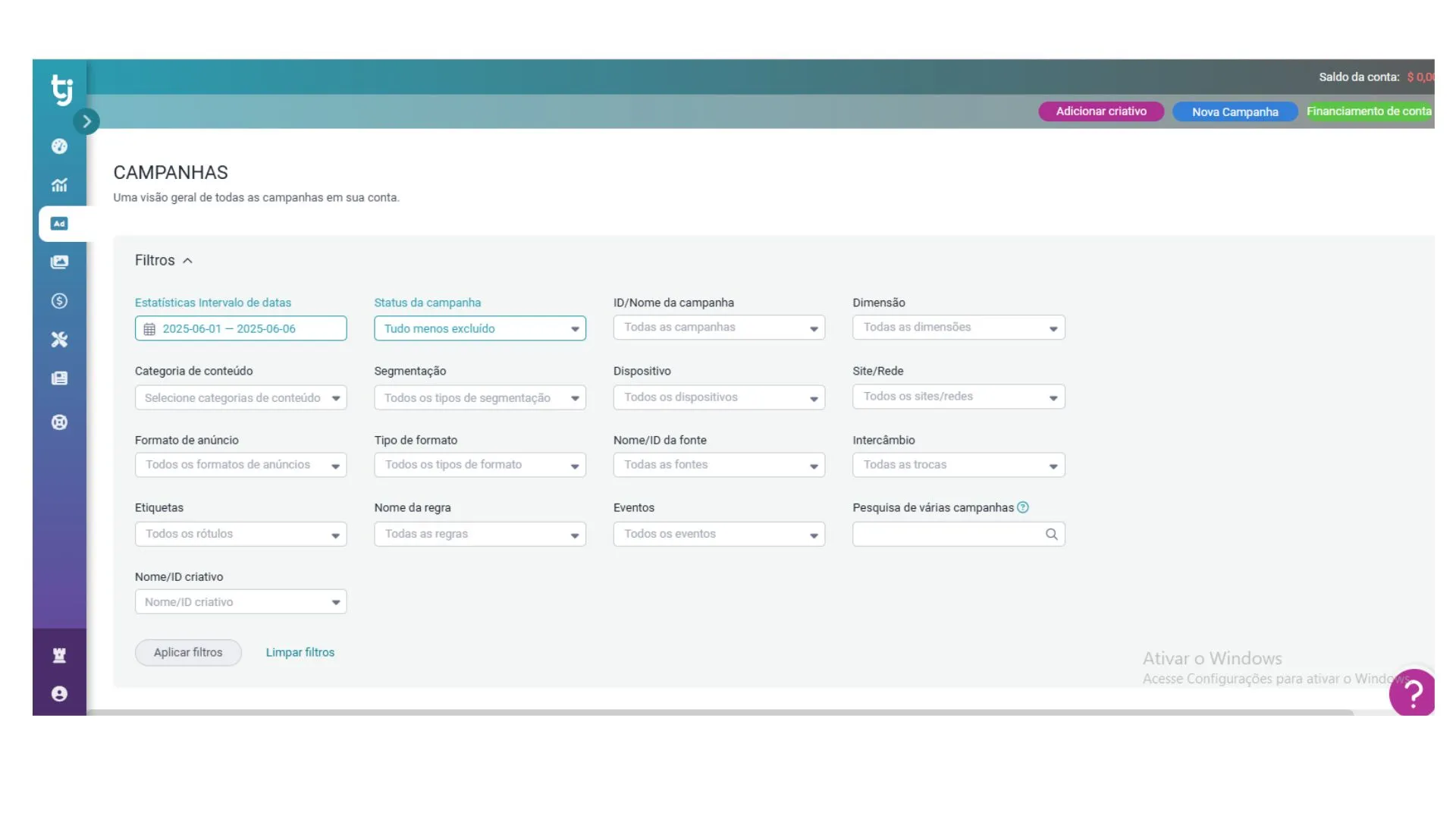
Task: Open the statistics chart icon in sidebar
Action: click(59, 185)
